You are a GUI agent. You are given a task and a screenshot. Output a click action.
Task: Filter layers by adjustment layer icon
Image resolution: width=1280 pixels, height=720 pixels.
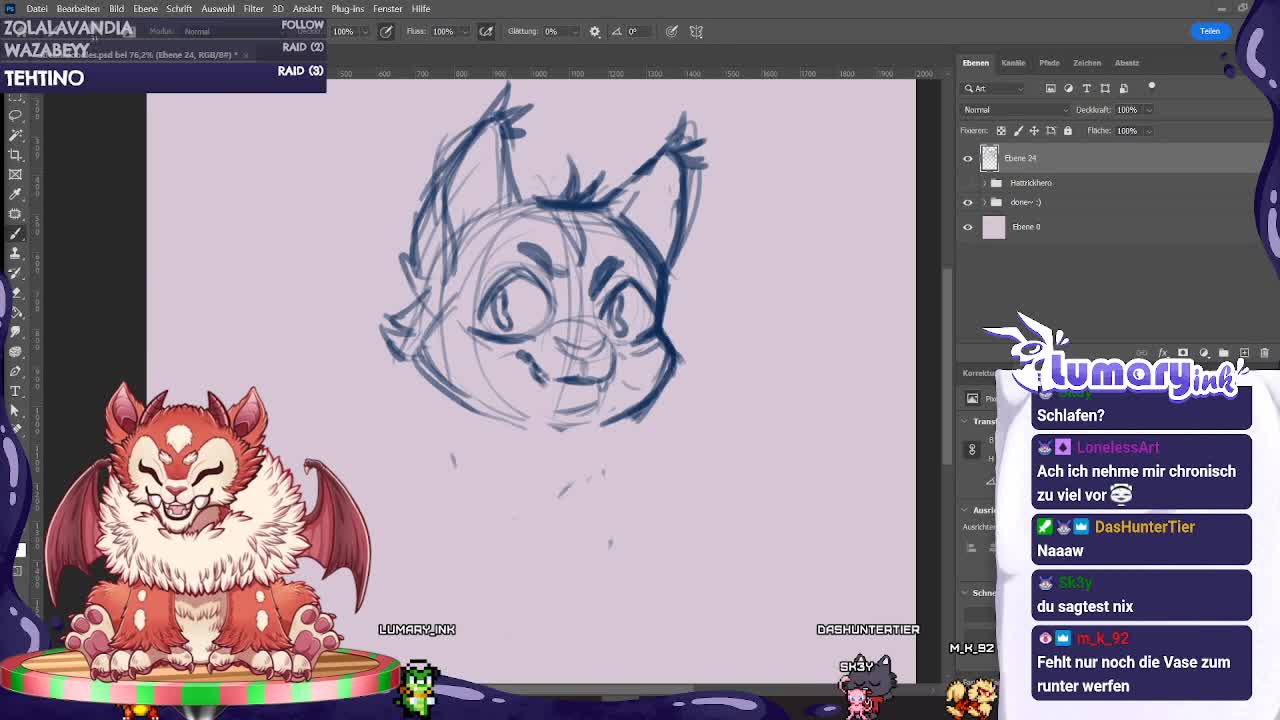[1068, 88]
